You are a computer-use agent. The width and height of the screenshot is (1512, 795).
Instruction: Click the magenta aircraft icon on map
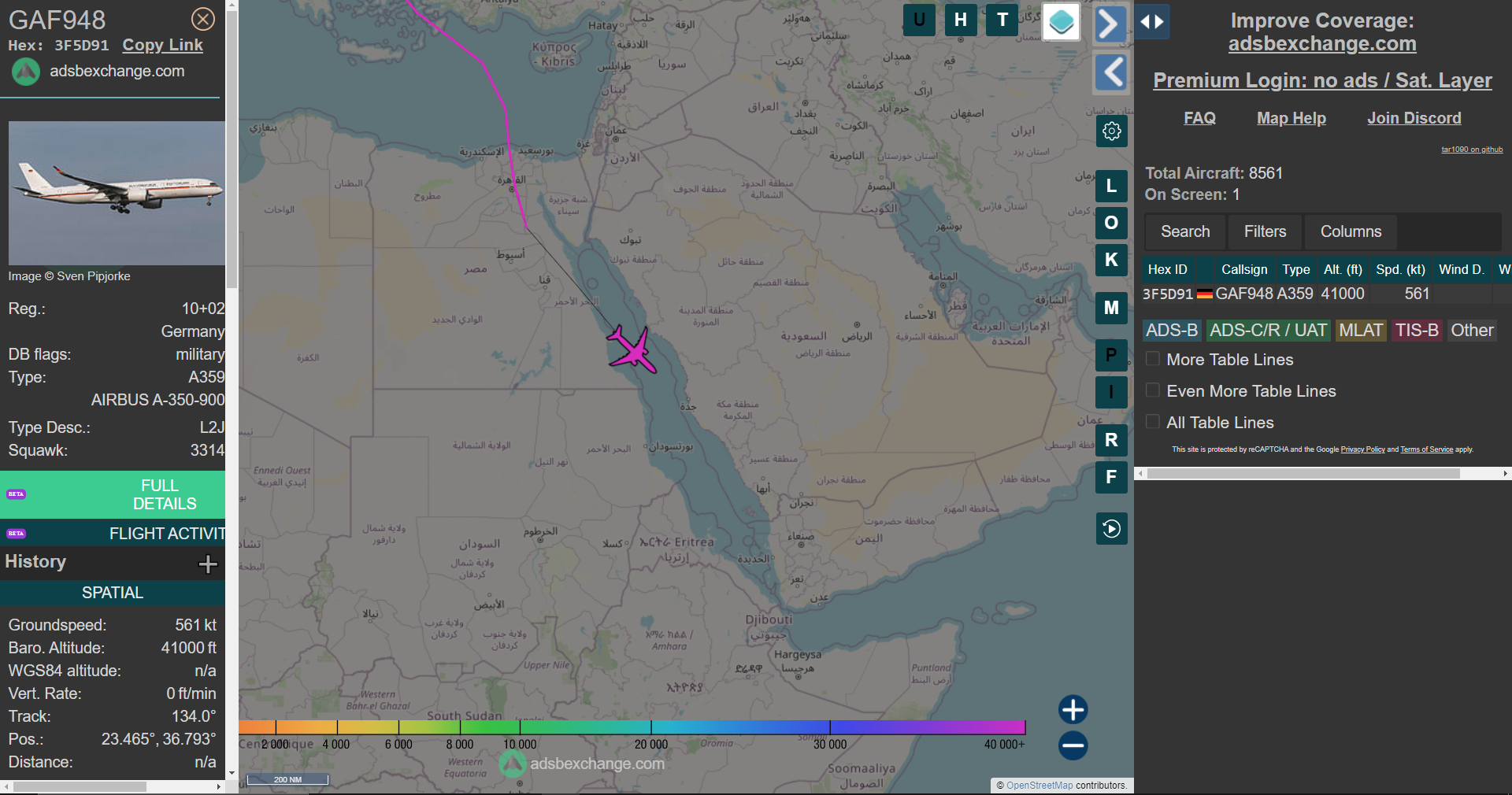tap(632, 349)
